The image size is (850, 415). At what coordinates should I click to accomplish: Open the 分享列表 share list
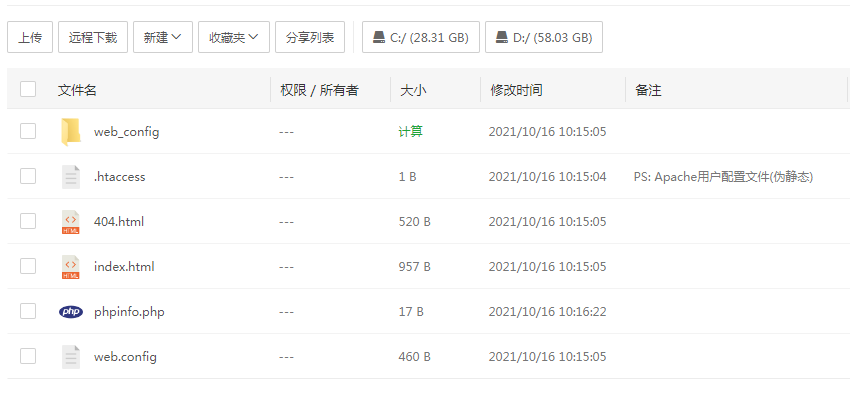[x=310, y=37]
